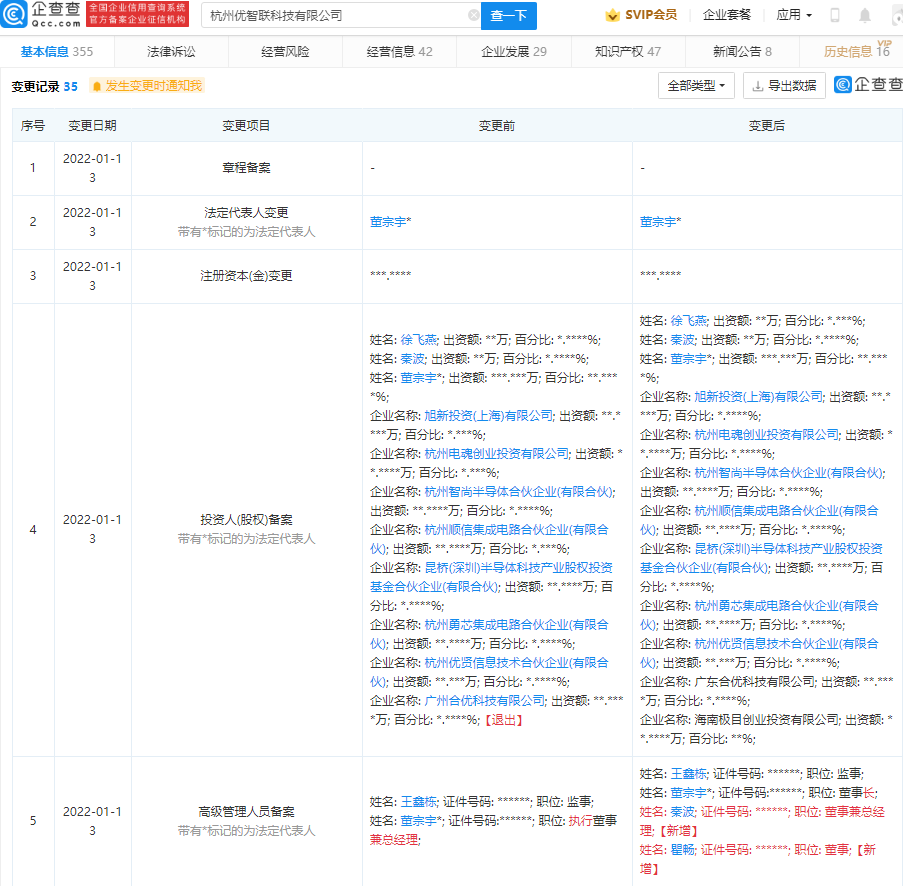Viewport: 903px width, 886px height.
Task: Click the 企查查 logo in the header
Action: coord(40,15)
